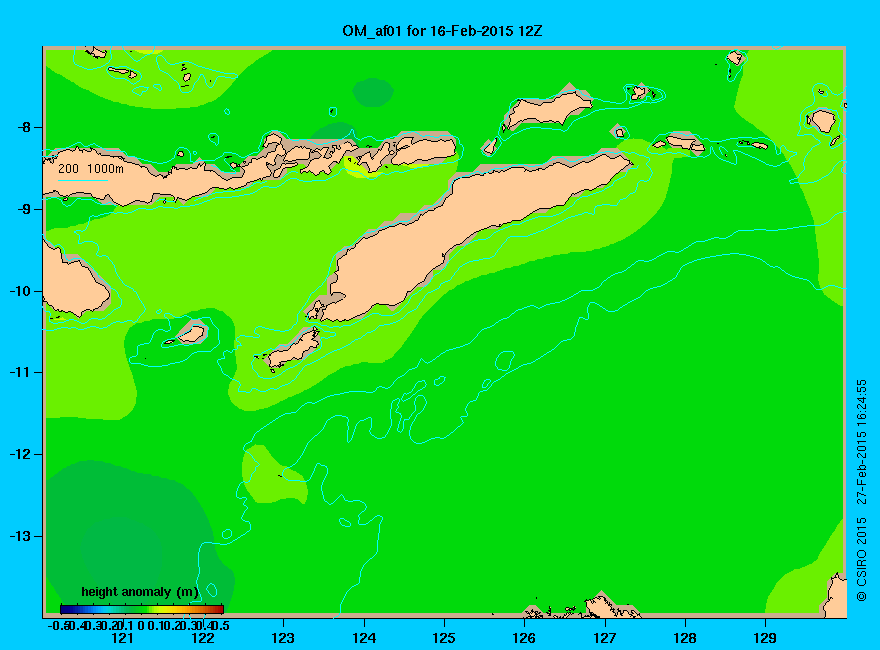Click longitude label '126'
This screenshot has height=650, width=880.
coord(524,638)
